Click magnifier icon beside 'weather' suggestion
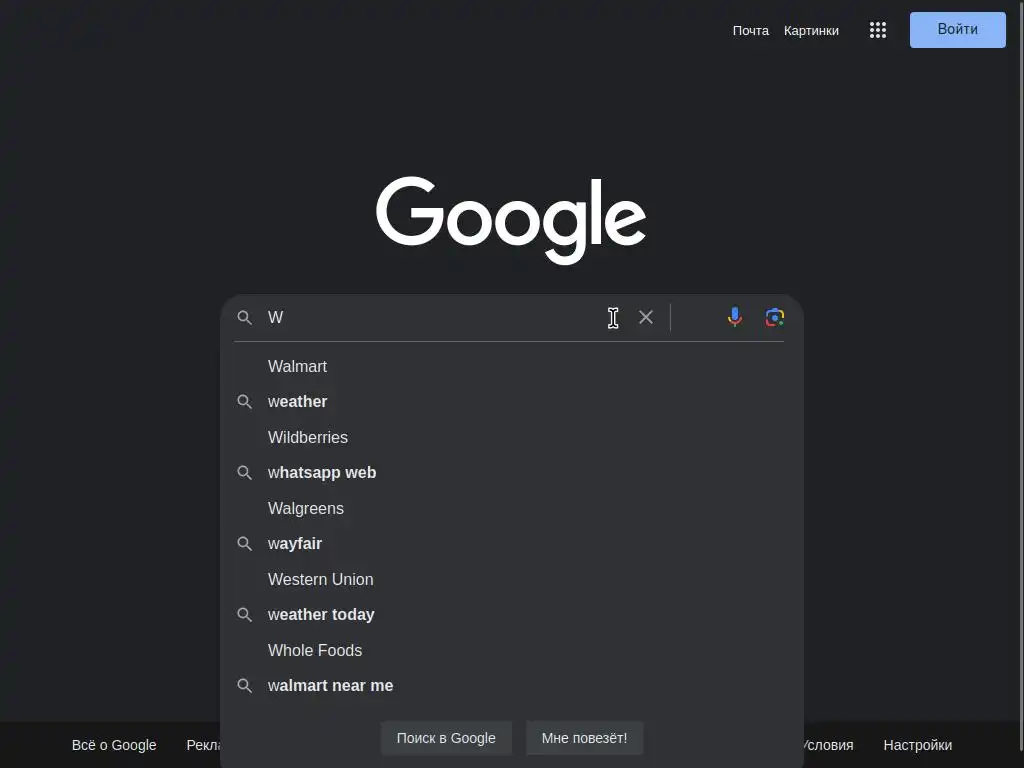Screen dimensions: 1024x768 point(244,402)
